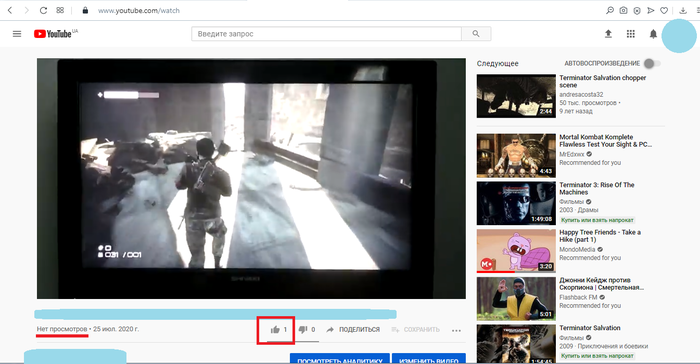The image size is (700, 364).
Task: Click the channel name Flashback FM
Action: 579,297
